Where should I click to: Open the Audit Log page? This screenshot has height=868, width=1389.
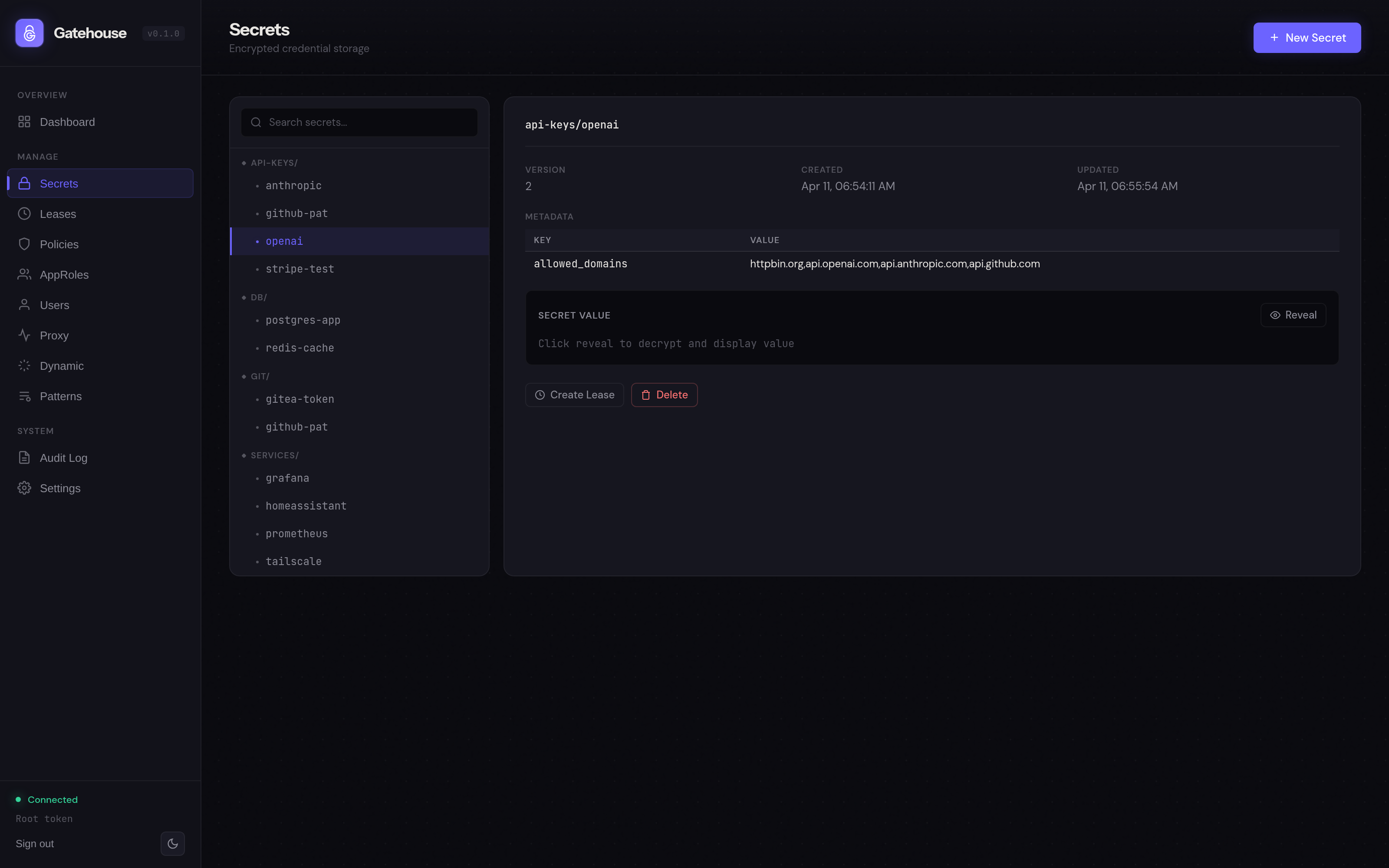(63, 457)
